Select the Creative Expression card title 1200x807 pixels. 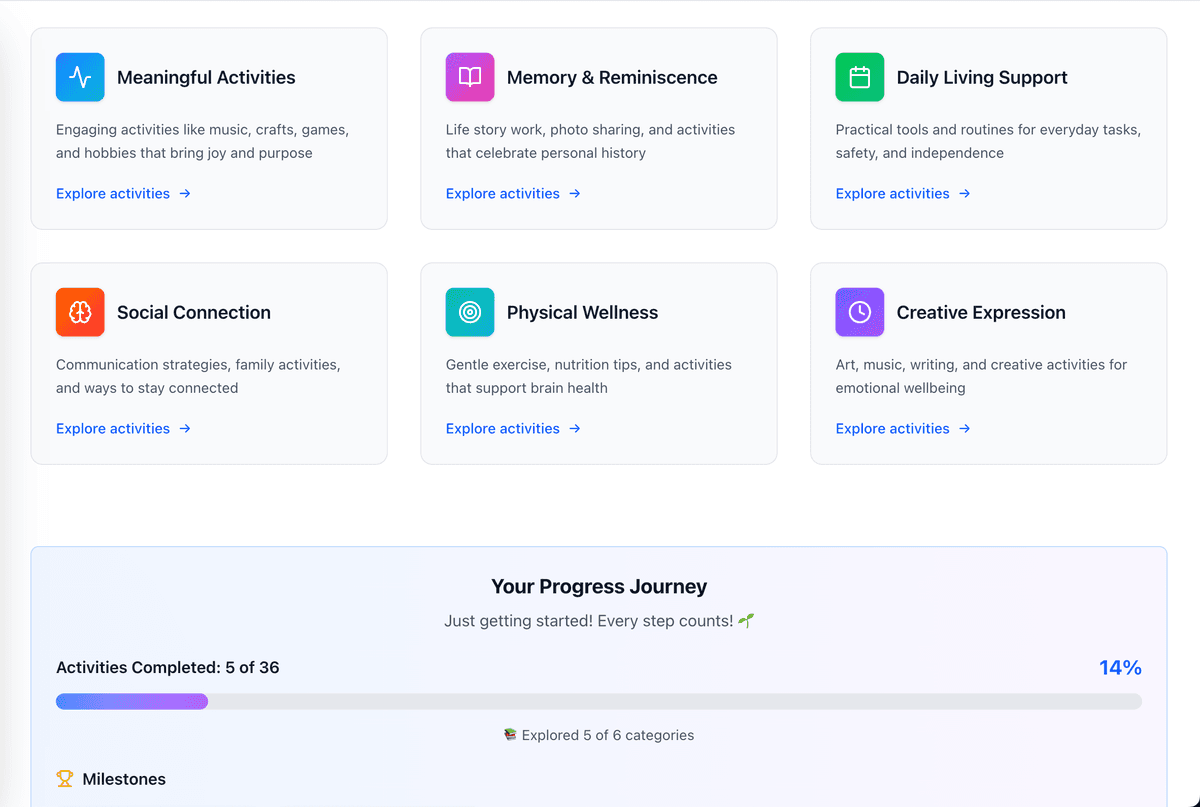pos(981,313)
